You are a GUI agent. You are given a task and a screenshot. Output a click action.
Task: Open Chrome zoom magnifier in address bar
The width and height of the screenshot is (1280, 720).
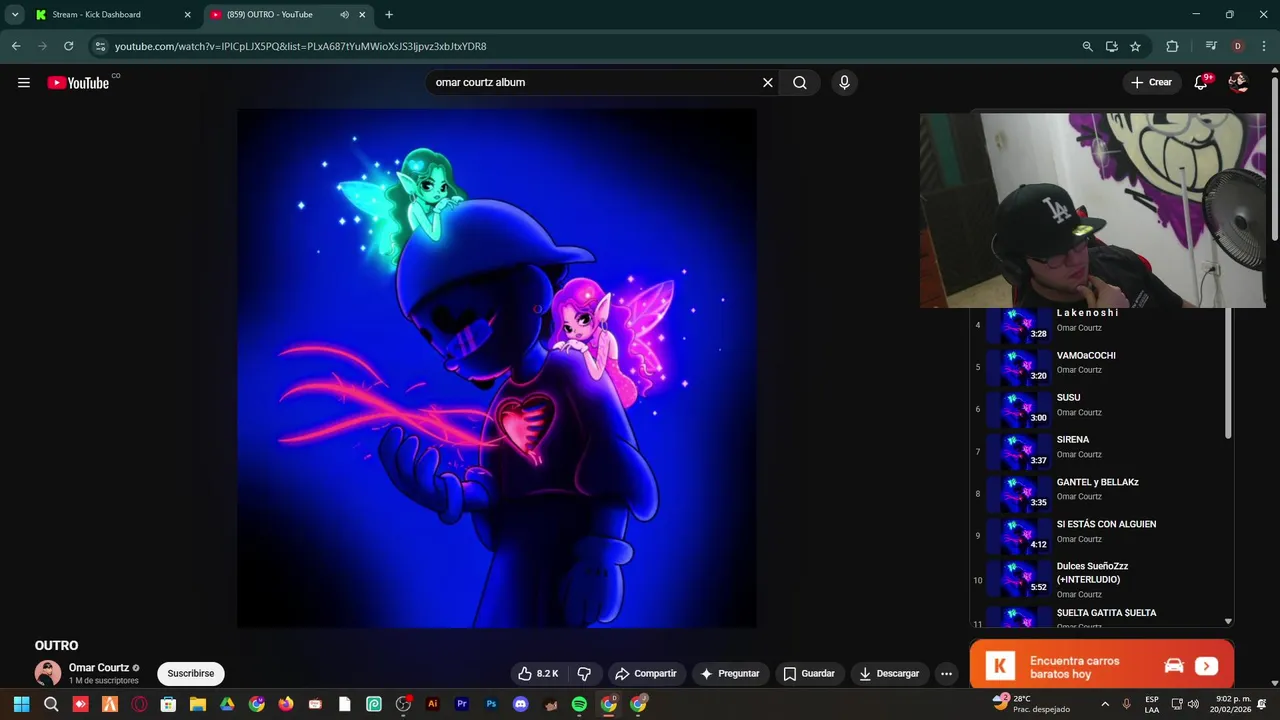(1087, 46)
